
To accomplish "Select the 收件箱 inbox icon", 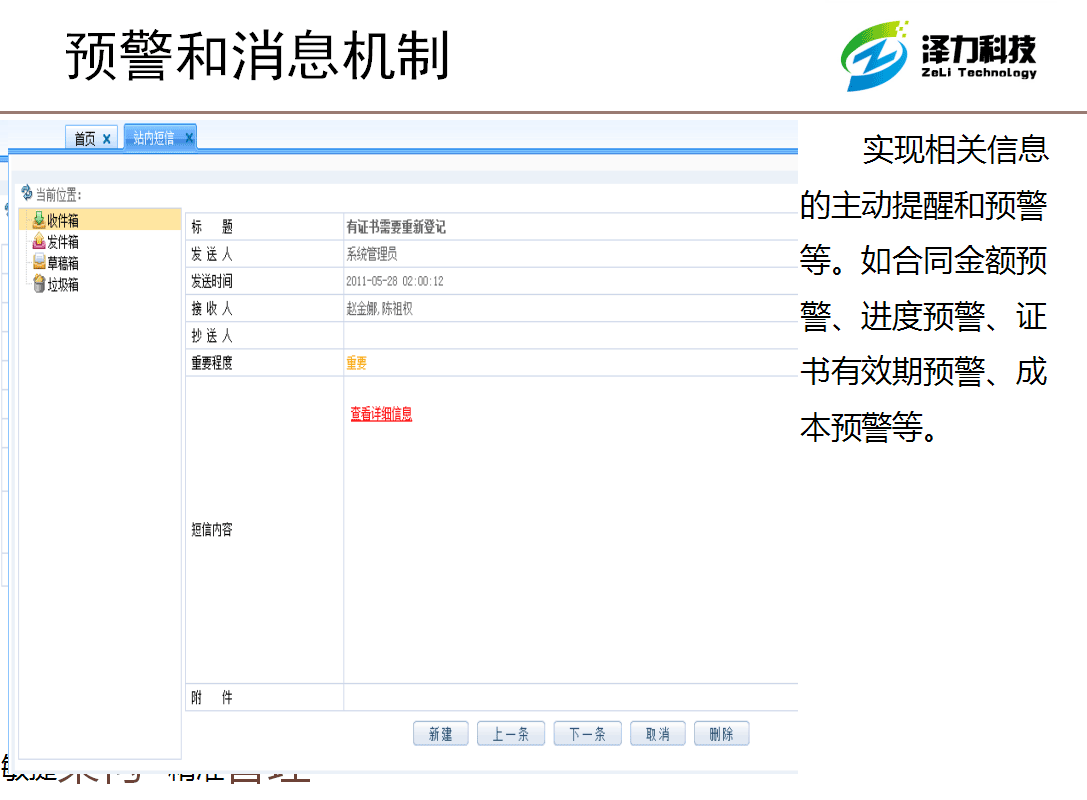I will coord(38,219).
